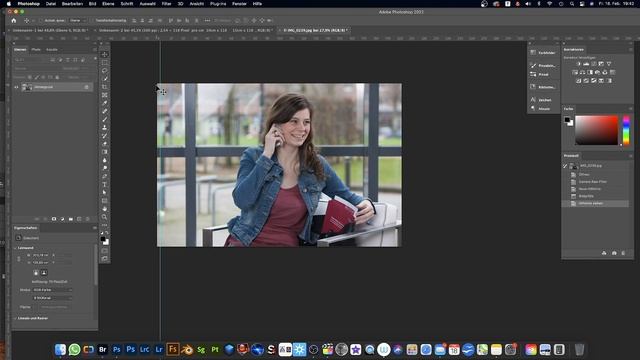The image size is (640, 360).
Task: Add Brightness/Contrast adjustment in Korrekturen panel
Action: 578,64
